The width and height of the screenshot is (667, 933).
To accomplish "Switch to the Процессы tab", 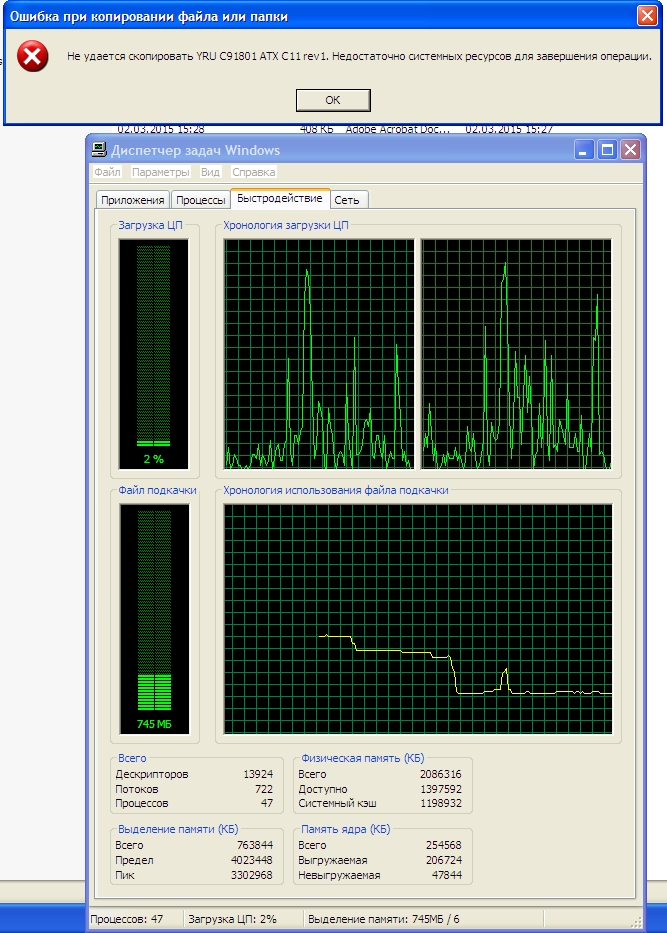I will (201, 200).
